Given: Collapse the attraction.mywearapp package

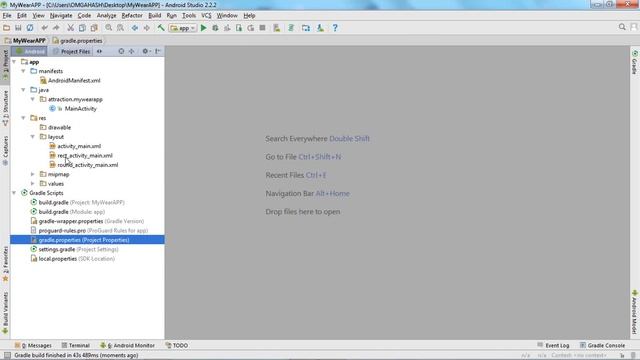Looking at the screenshot, I should click(33, 99).
